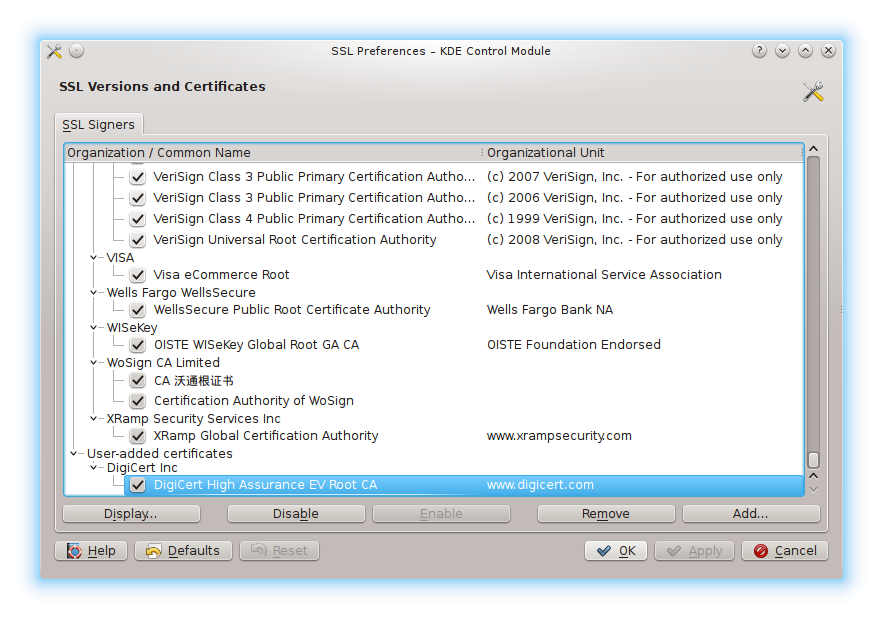Cancel the SSL preferences dialog
Screen dimensions: 883x619
click(785, 551)
